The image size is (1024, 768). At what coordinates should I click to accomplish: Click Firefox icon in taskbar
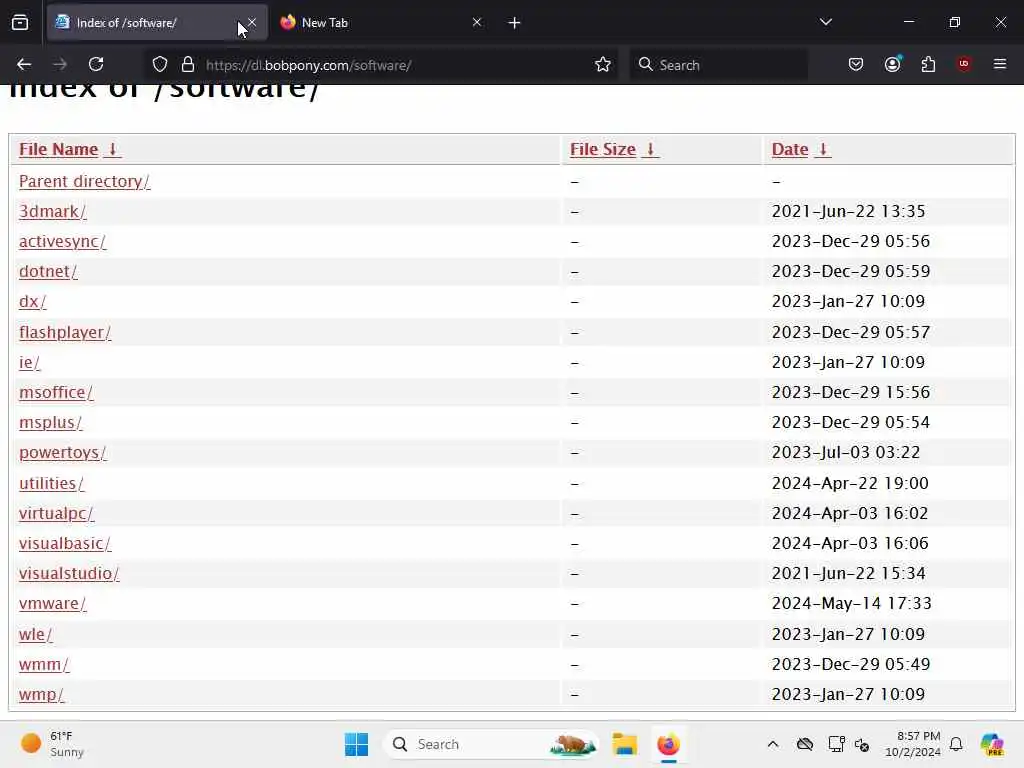coord(668,744)
